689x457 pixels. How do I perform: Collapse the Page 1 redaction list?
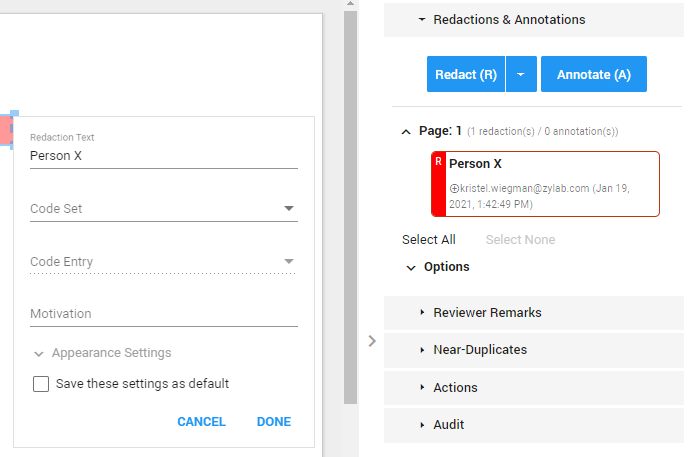[x=406, y=131]
